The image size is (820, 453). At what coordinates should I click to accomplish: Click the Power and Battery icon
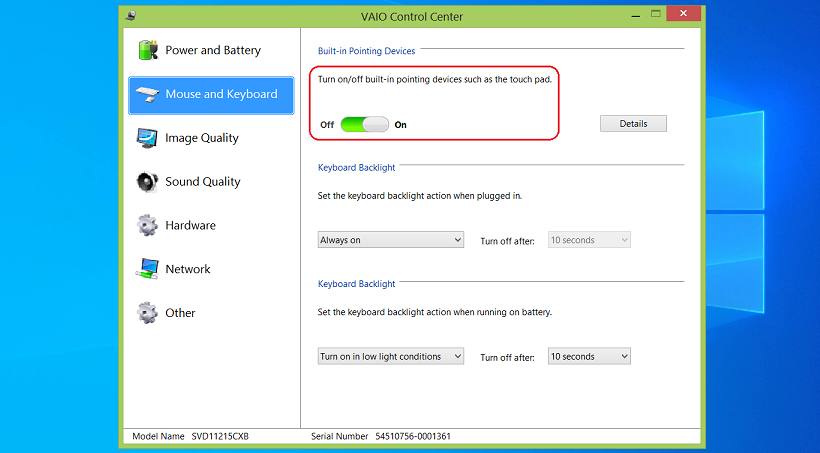click(x=148, y=50)
